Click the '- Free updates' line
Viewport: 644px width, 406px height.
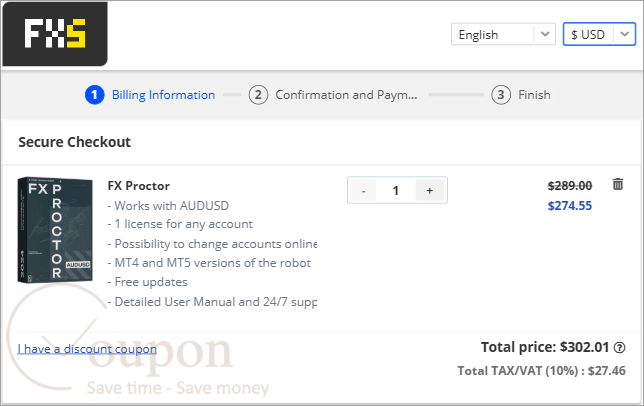coord(147,282)
